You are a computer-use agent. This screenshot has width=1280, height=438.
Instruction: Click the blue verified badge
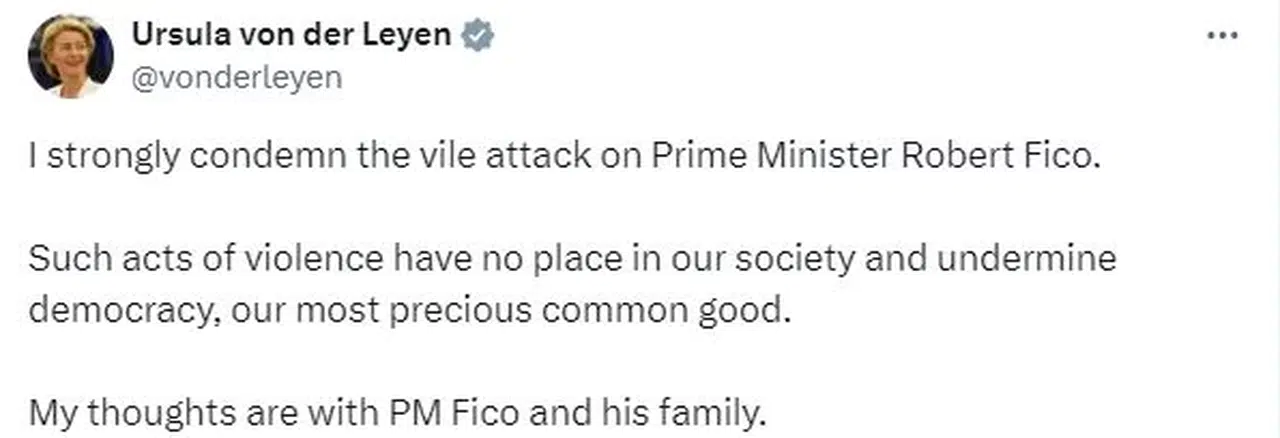coord(477,36)
